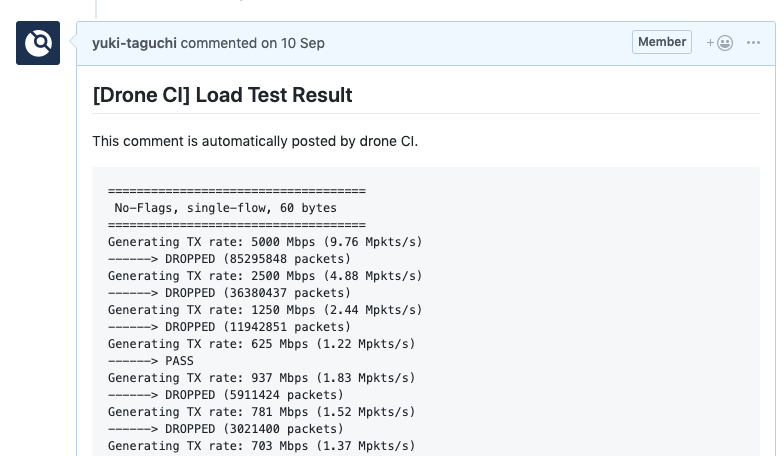Select the '1250 Mbps (2.44 Mpkts/s)' line
The height and width of the screenshot is (456, 784).
click(265, 310)
